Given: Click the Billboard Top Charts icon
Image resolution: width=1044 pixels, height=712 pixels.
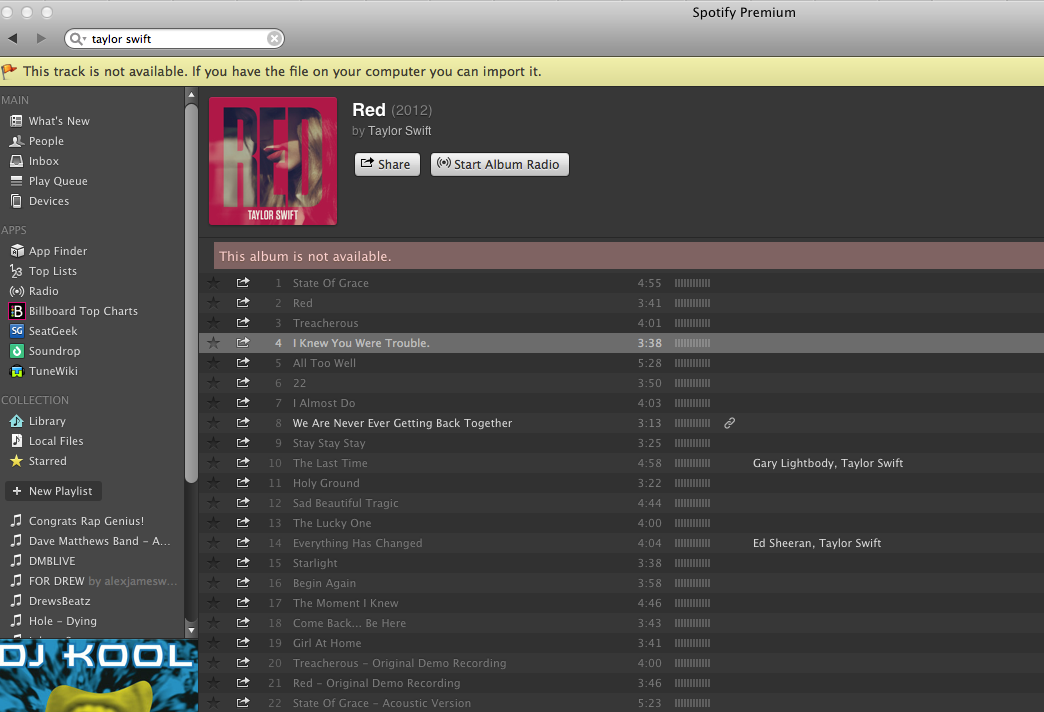Looking at the screenshot, I should pos(17,310).
